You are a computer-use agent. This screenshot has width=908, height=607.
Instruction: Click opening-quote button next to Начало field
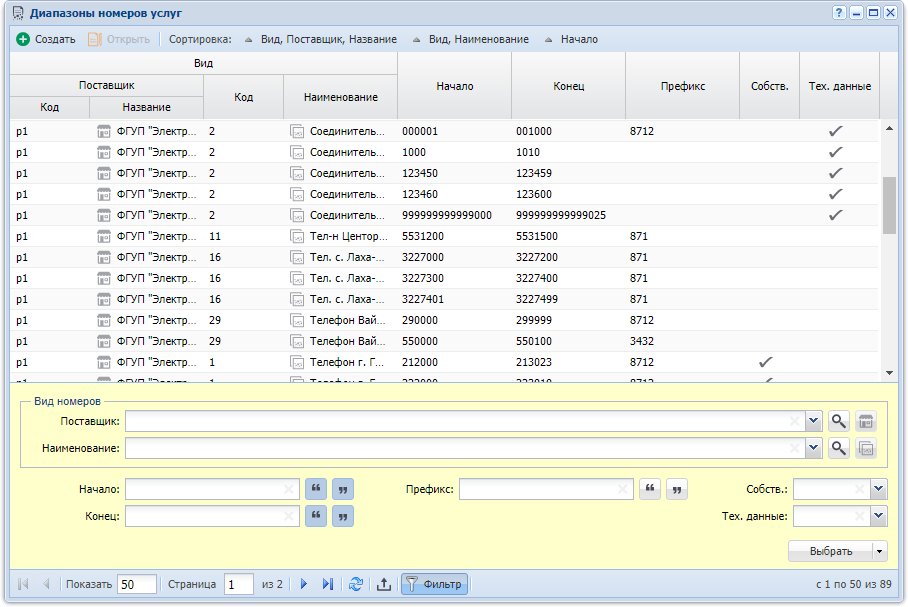[316, 489]
